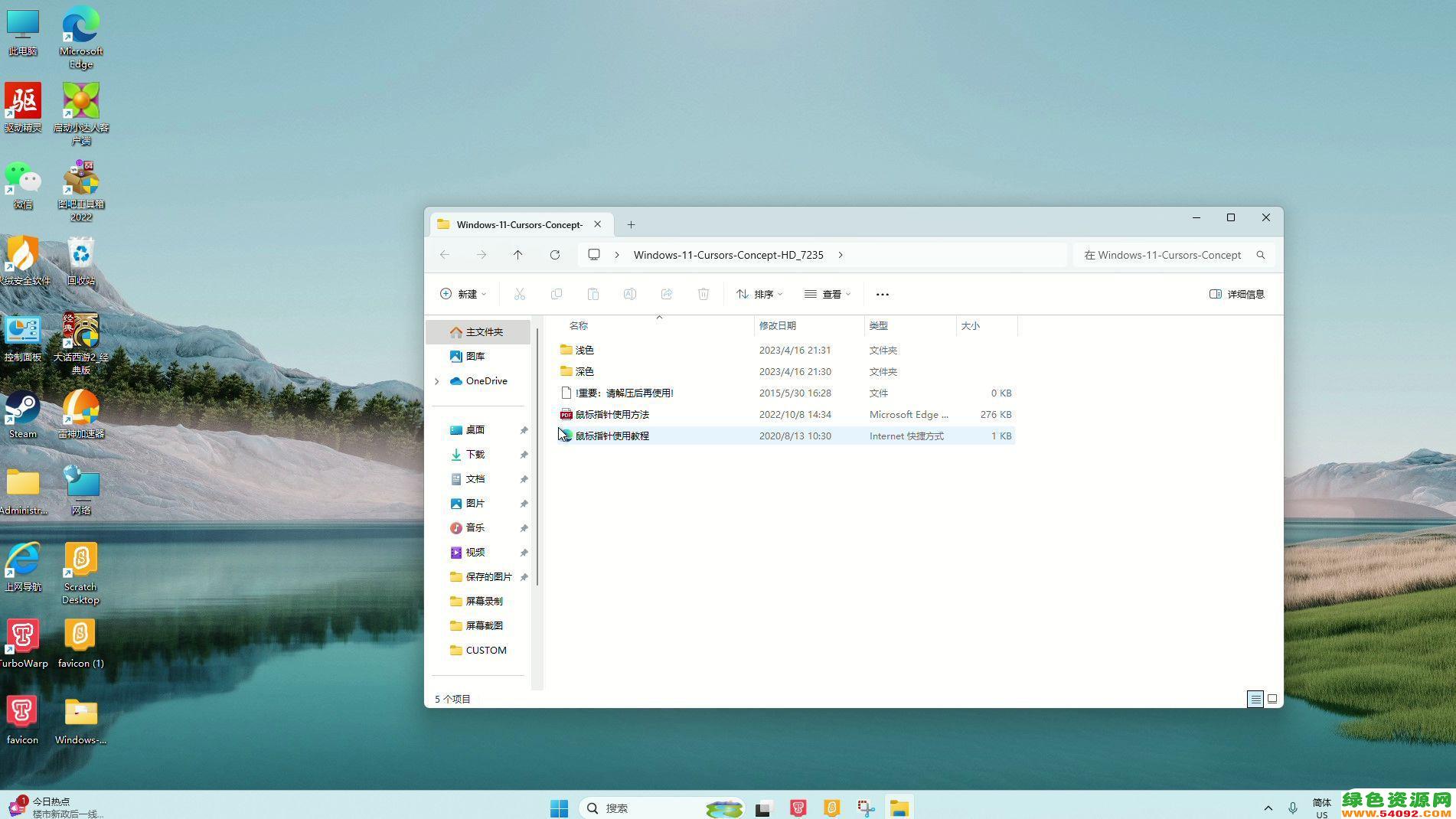
Task: Select the Steam desktop shortcut
Action: pyautogui.click(x=23, y=414)
